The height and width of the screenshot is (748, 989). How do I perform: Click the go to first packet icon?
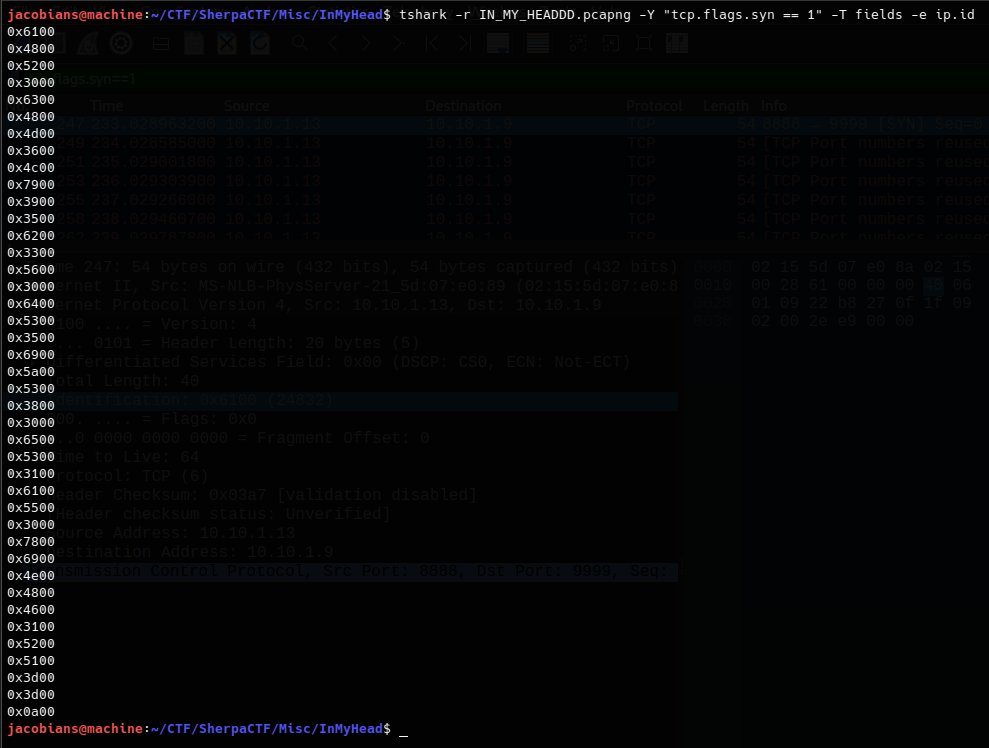click(x=432, y=43)
